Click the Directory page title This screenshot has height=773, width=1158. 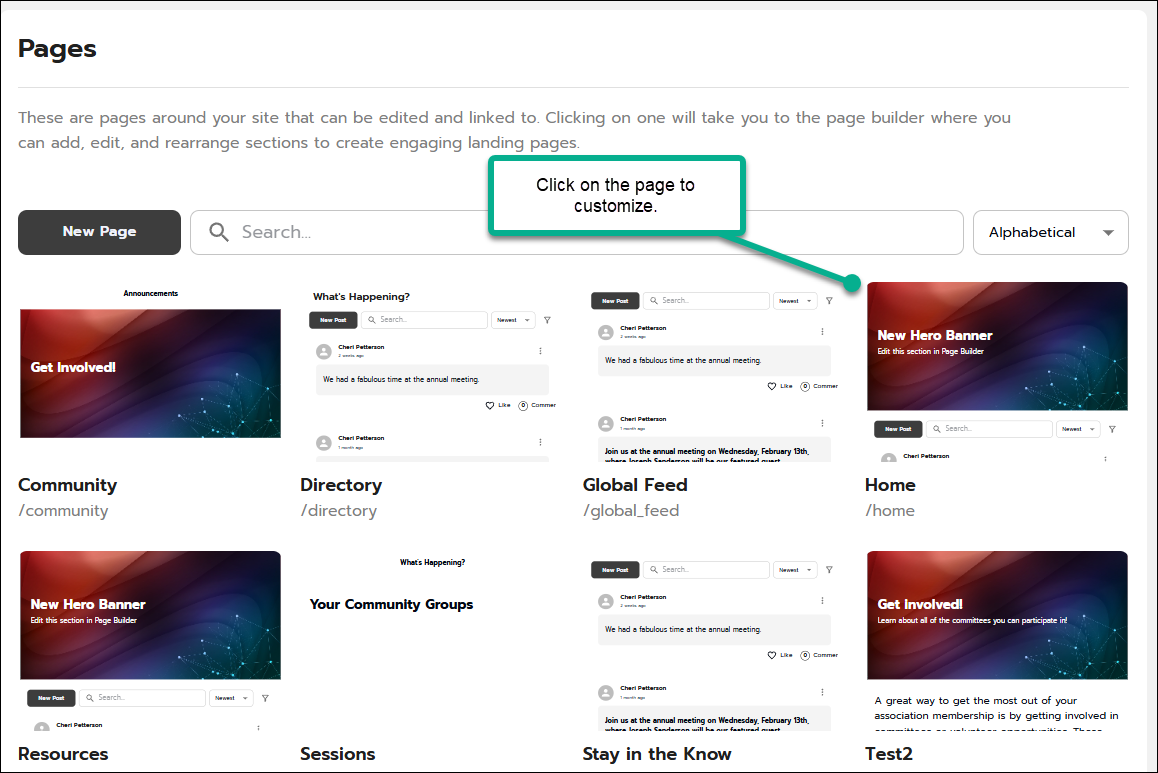click(x=341, y=485)
